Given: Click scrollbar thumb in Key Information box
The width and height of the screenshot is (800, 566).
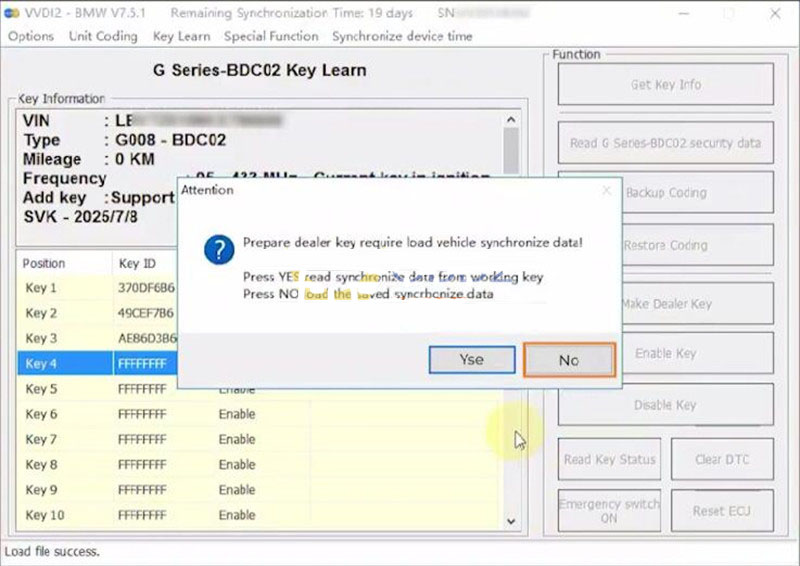Looking at the screenshot, I should 511,151.
